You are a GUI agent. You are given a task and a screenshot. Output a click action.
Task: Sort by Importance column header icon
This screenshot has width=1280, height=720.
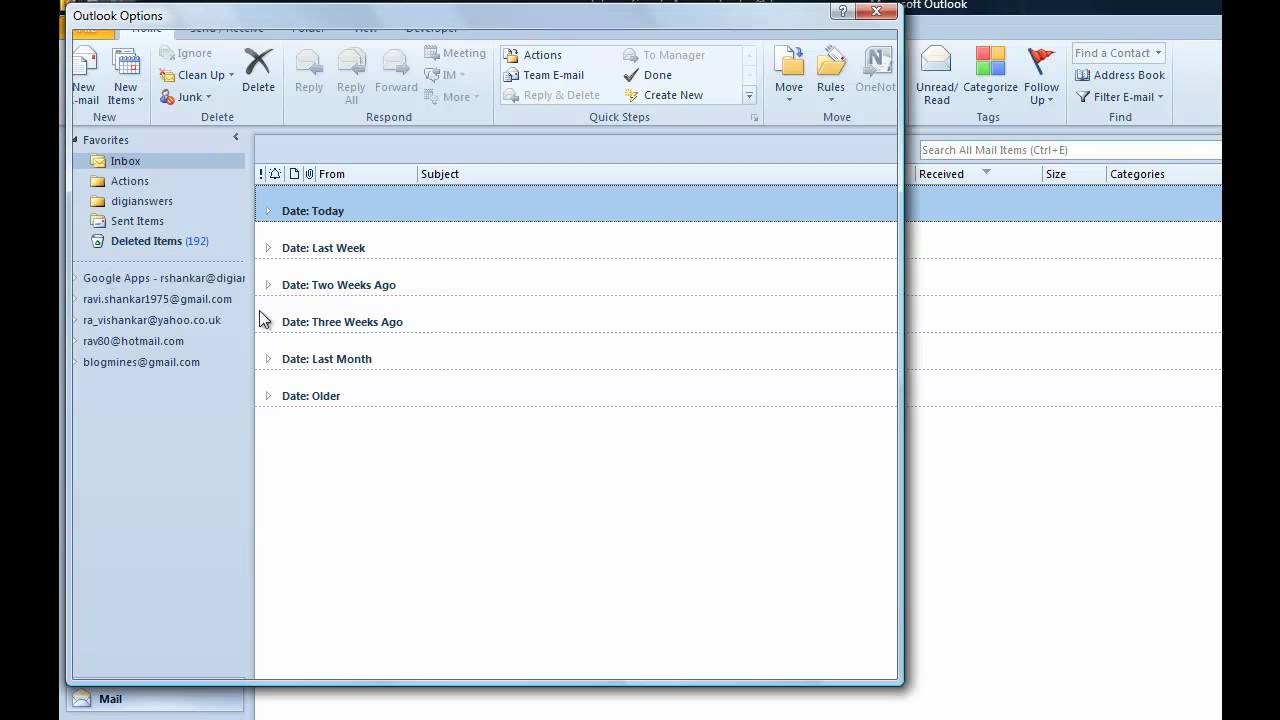pyautogui.click(x=261, y=174)
